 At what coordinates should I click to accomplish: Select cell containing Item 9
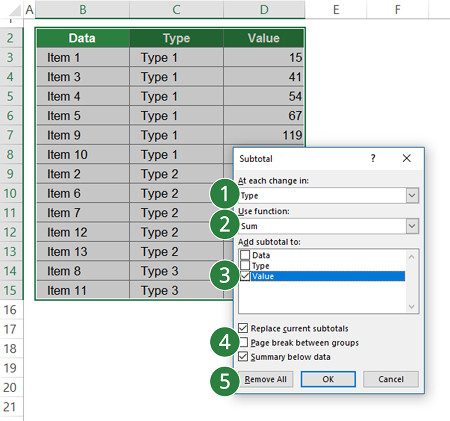pos(83,135)
